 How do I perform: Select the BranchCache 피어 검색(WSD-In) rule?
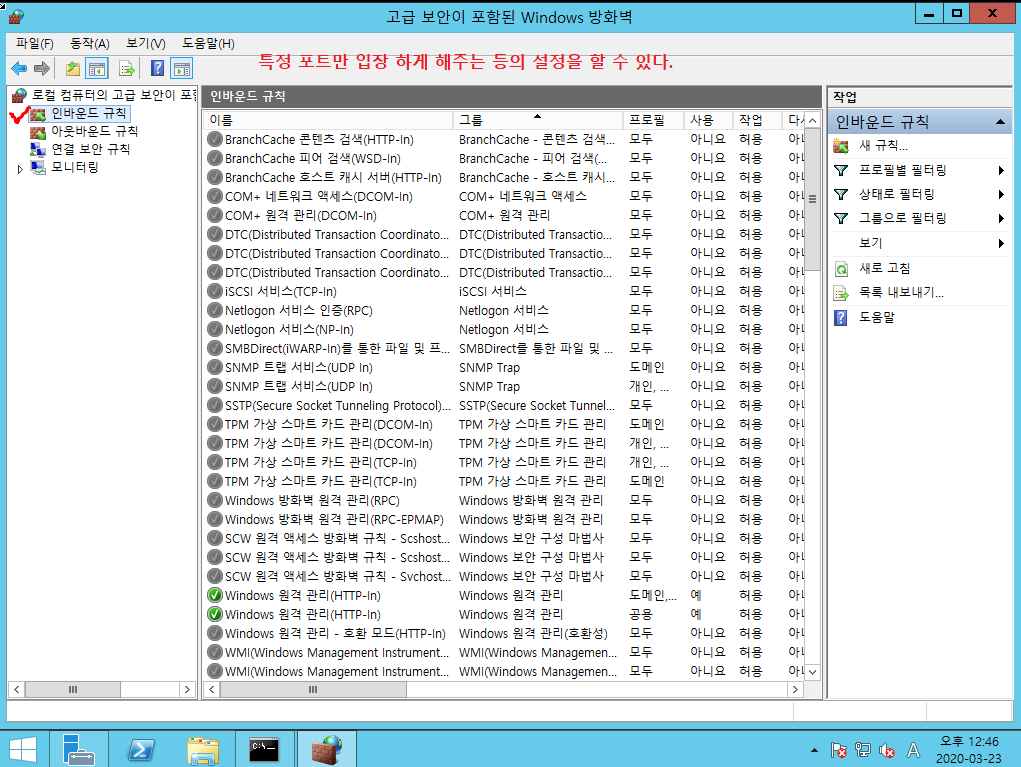pos(503,158)
